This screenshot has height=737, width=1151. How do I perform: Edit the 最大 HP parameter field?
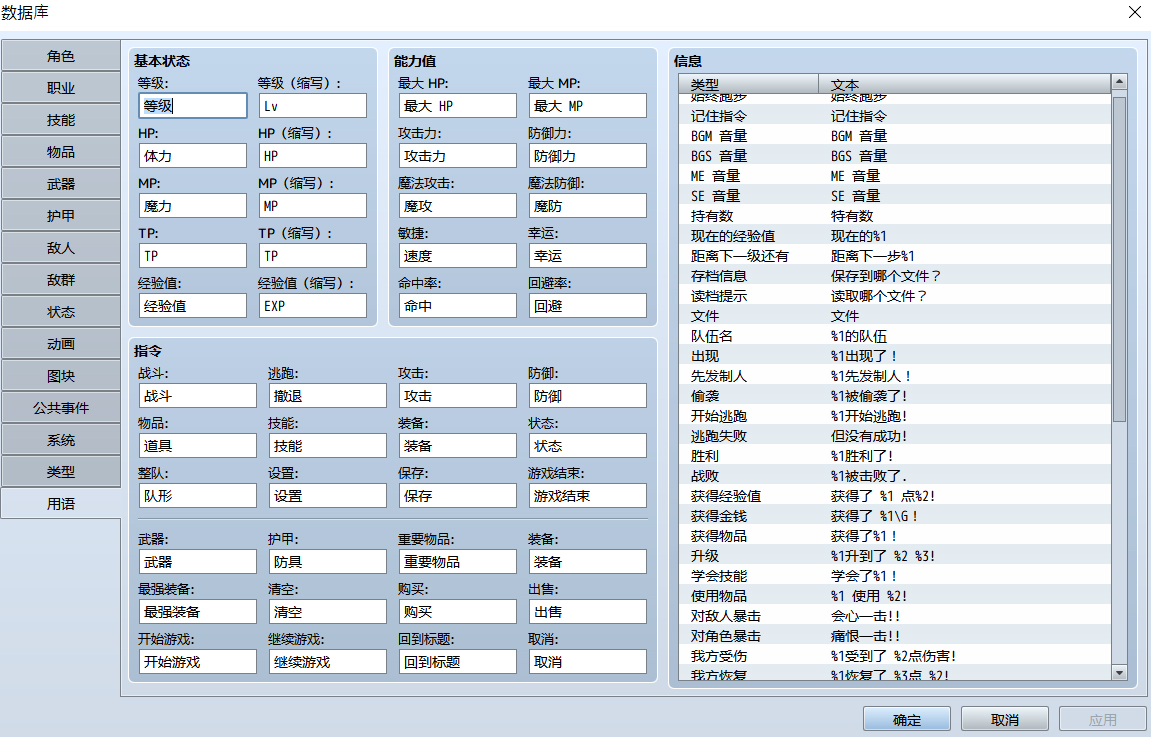pos(457,106)
